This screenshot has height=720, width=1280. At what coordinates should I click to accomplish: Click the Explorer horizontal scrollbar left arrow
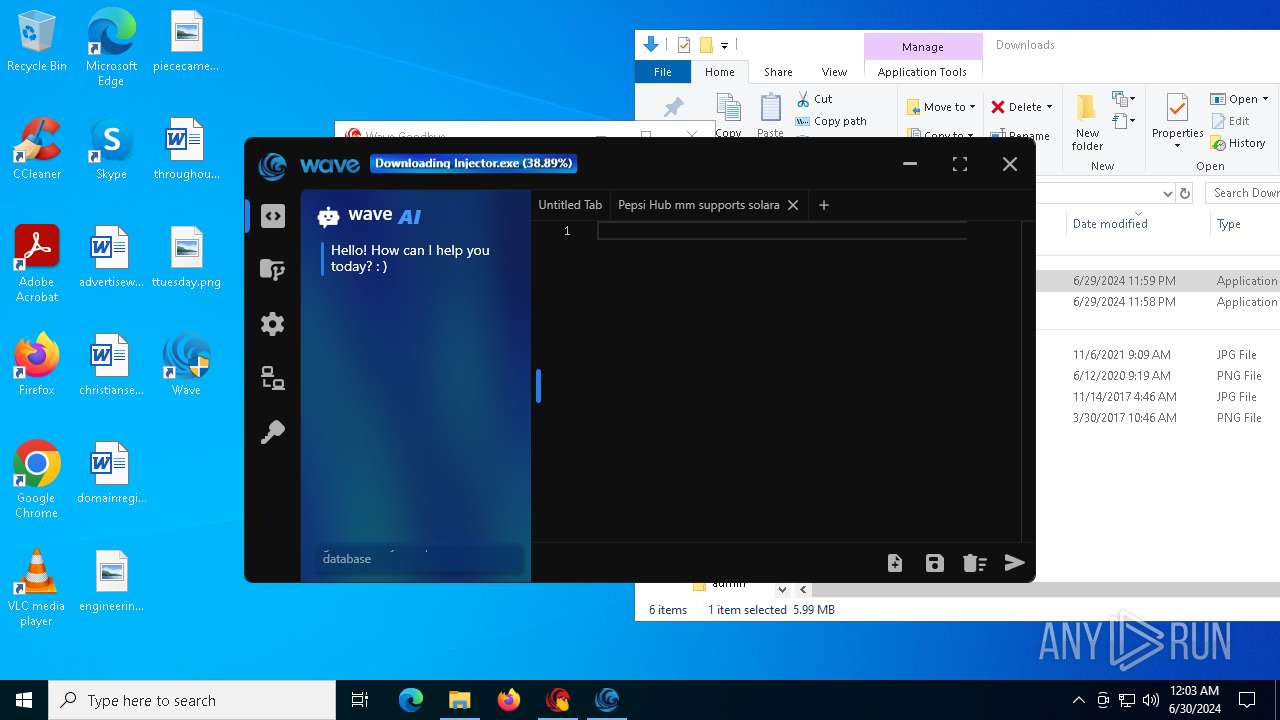coord(803,590)
